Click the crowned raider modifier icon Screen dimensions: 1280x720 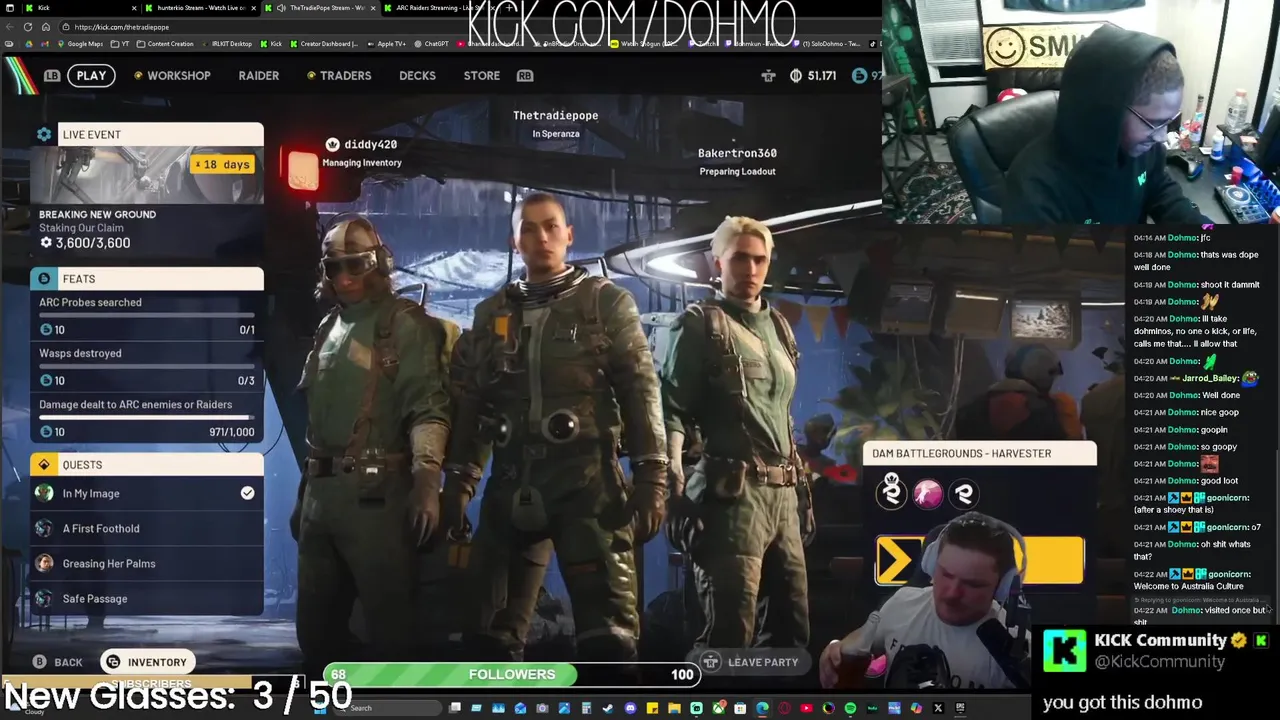tap(891, 492)
